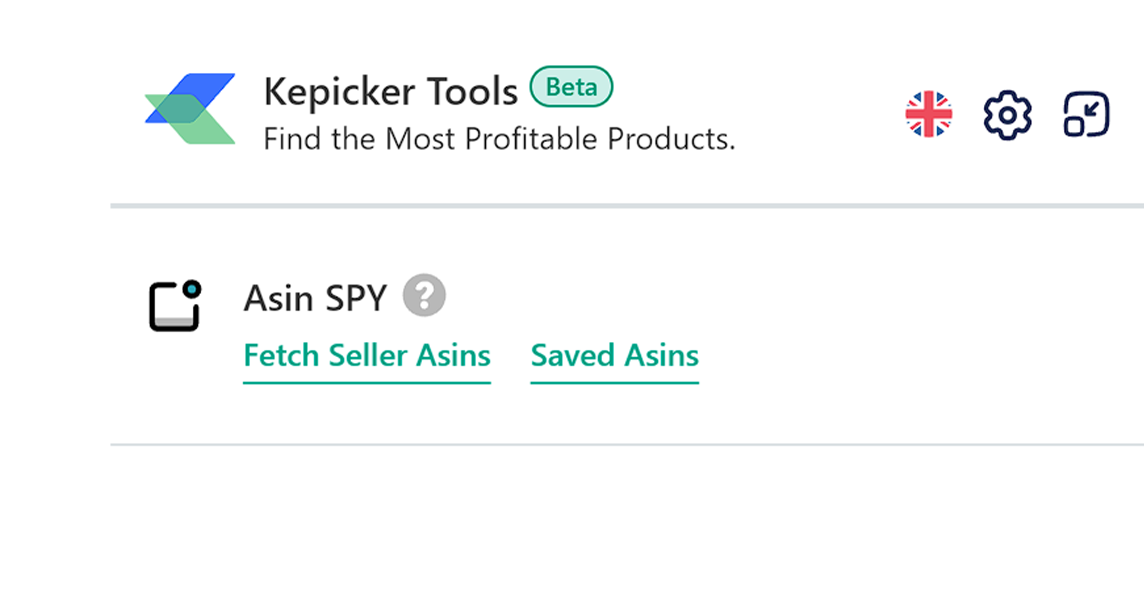Change region using the Union Jack flag

[x=929, y=115]
